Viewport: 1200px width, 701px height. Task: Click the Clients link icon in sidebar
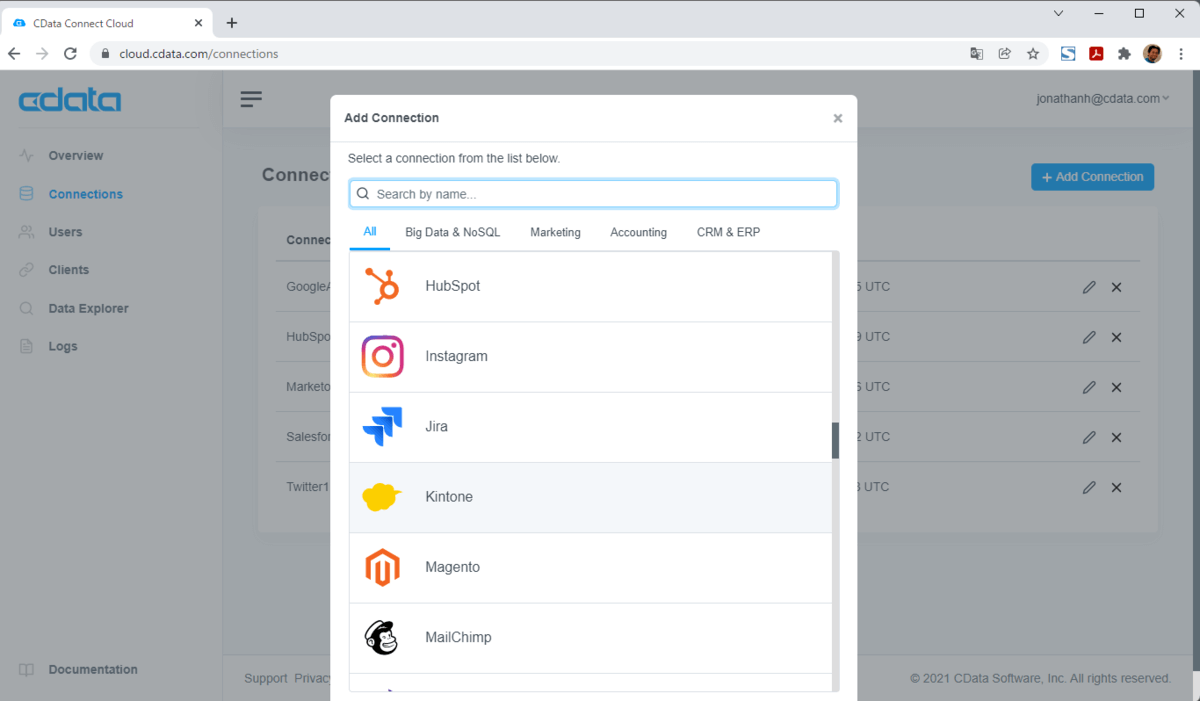coord(26,270)
